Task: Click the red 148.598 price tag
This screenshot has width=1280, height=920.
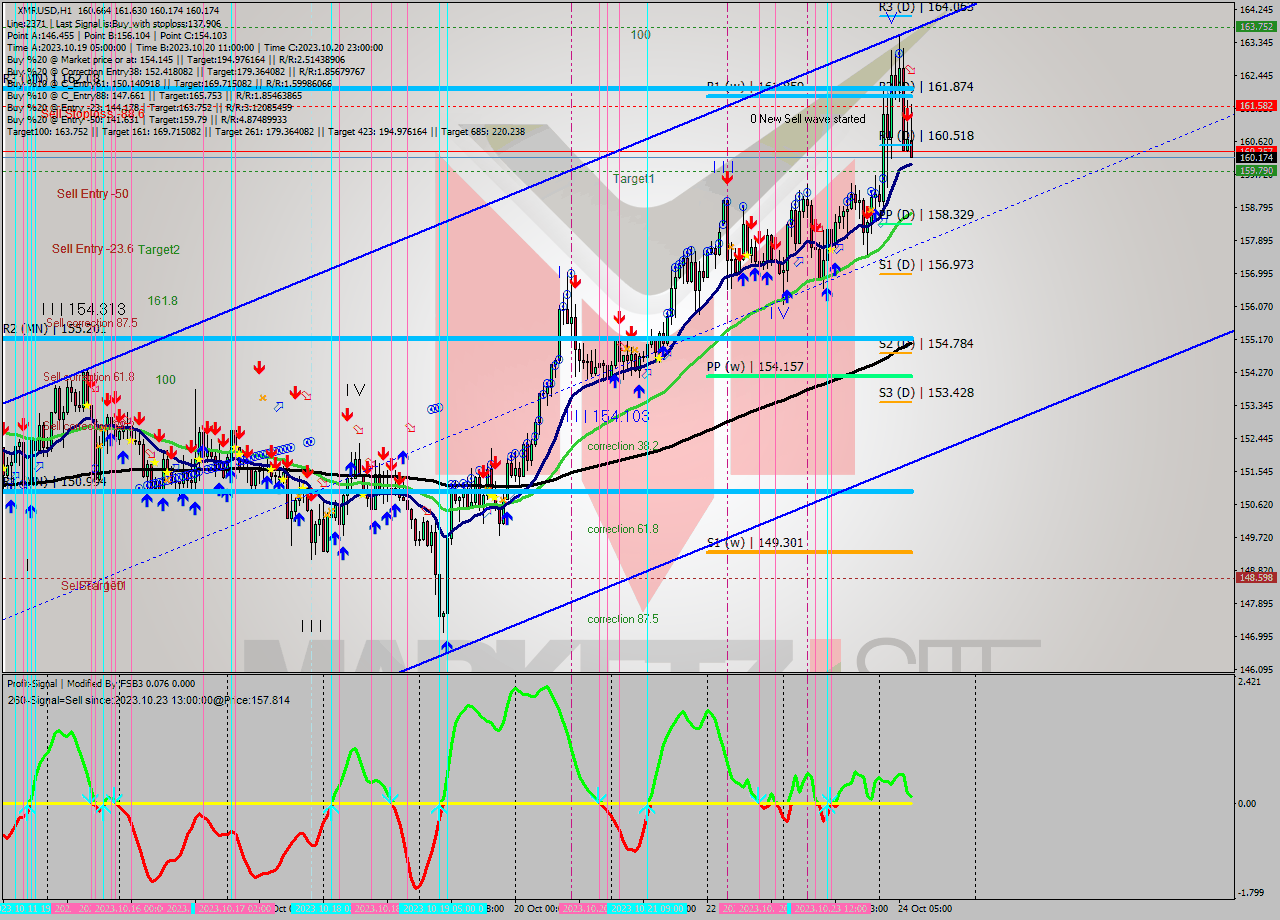Action: pyautogui.click(x=1255, y=578)
